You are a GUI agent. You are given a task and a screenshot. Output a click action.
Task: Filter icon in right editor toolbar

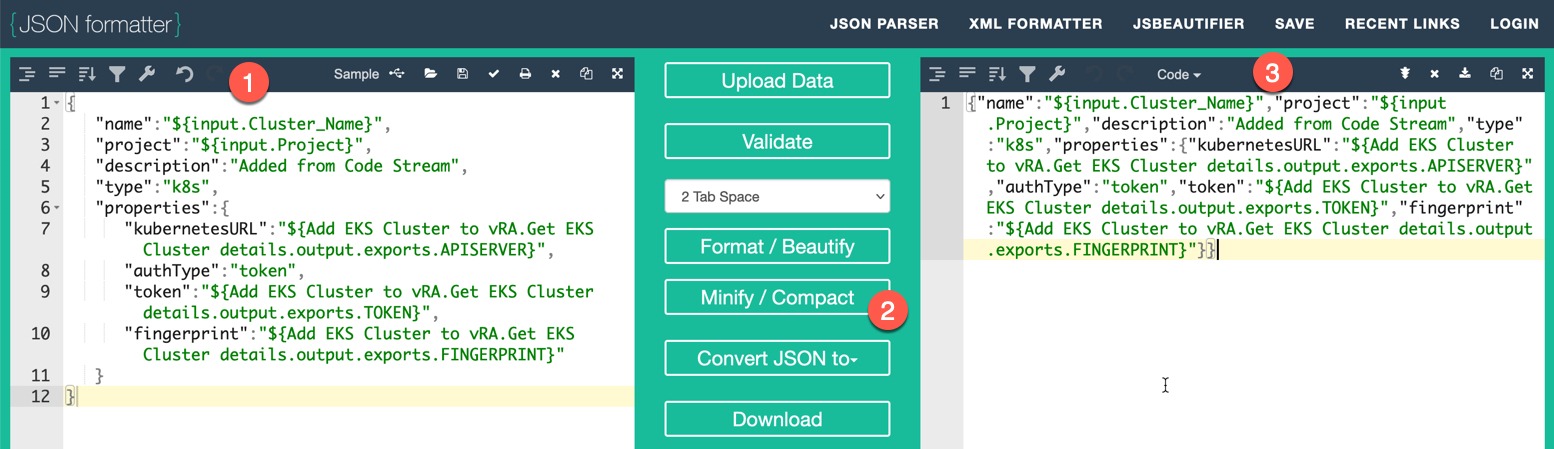tap(1027, 73)
